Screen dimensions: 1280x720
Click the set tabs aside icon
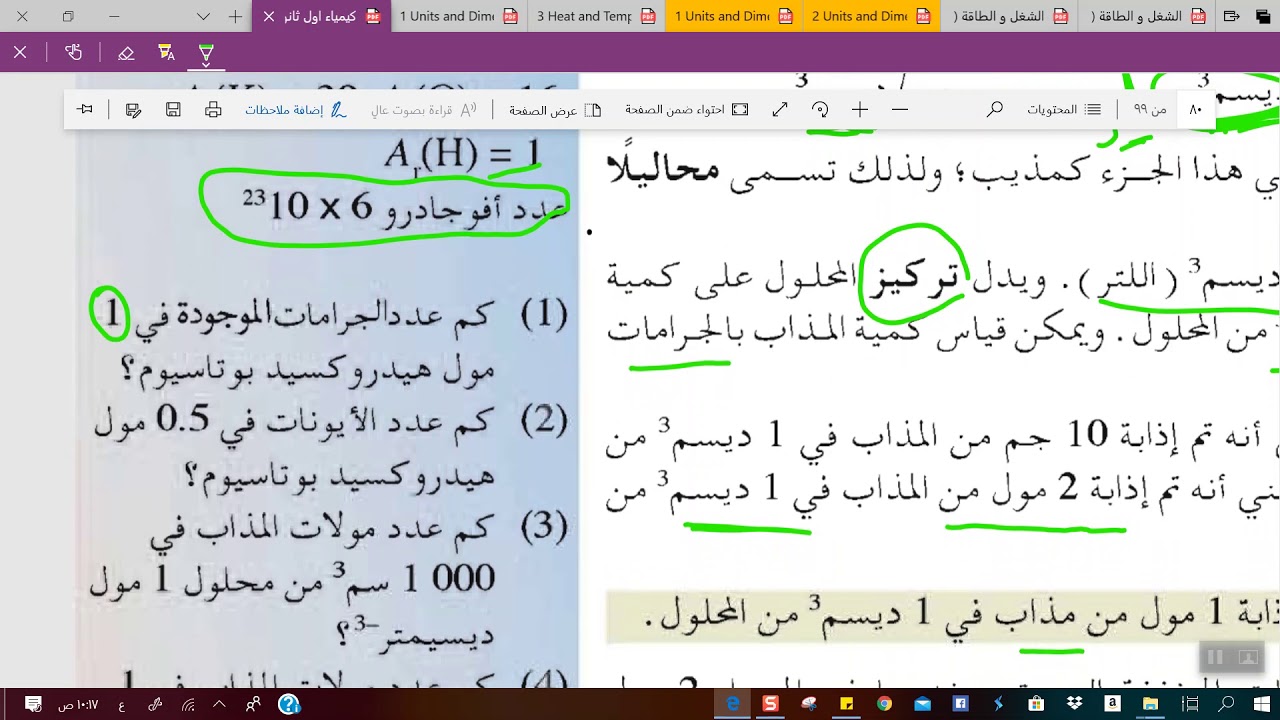pyautogui.click(x=1232, y=16)
